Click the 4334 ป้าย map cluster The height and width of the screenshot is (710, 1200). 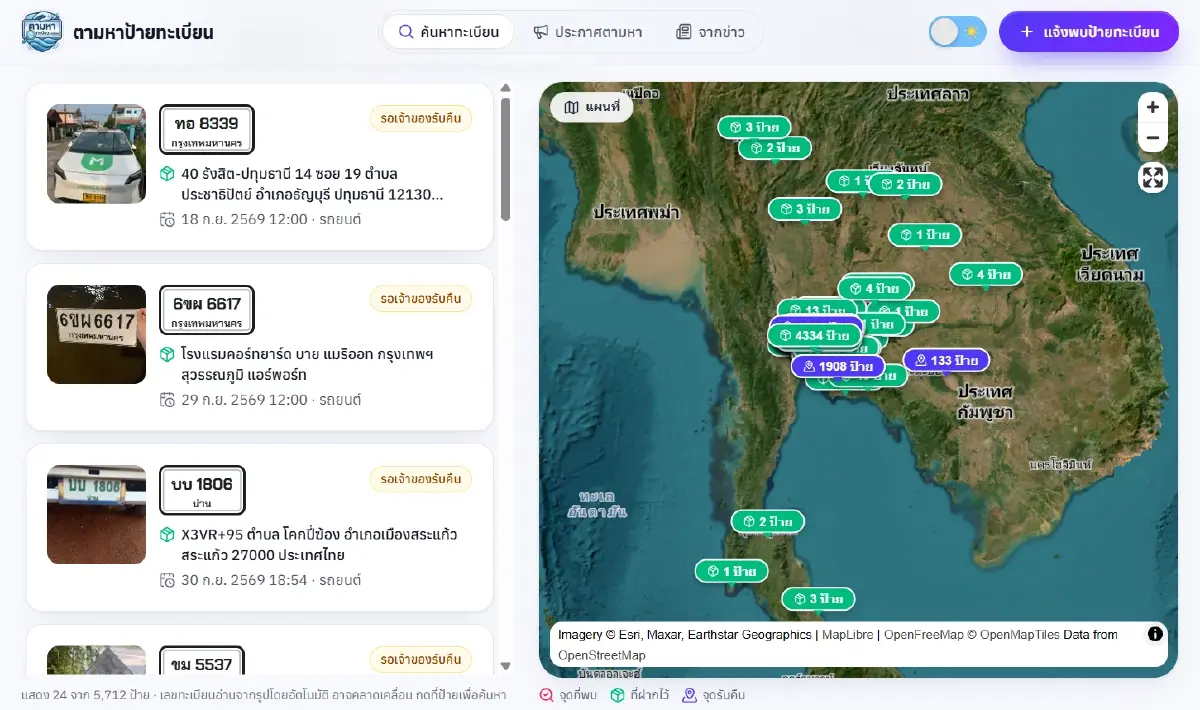coord(815,336)
